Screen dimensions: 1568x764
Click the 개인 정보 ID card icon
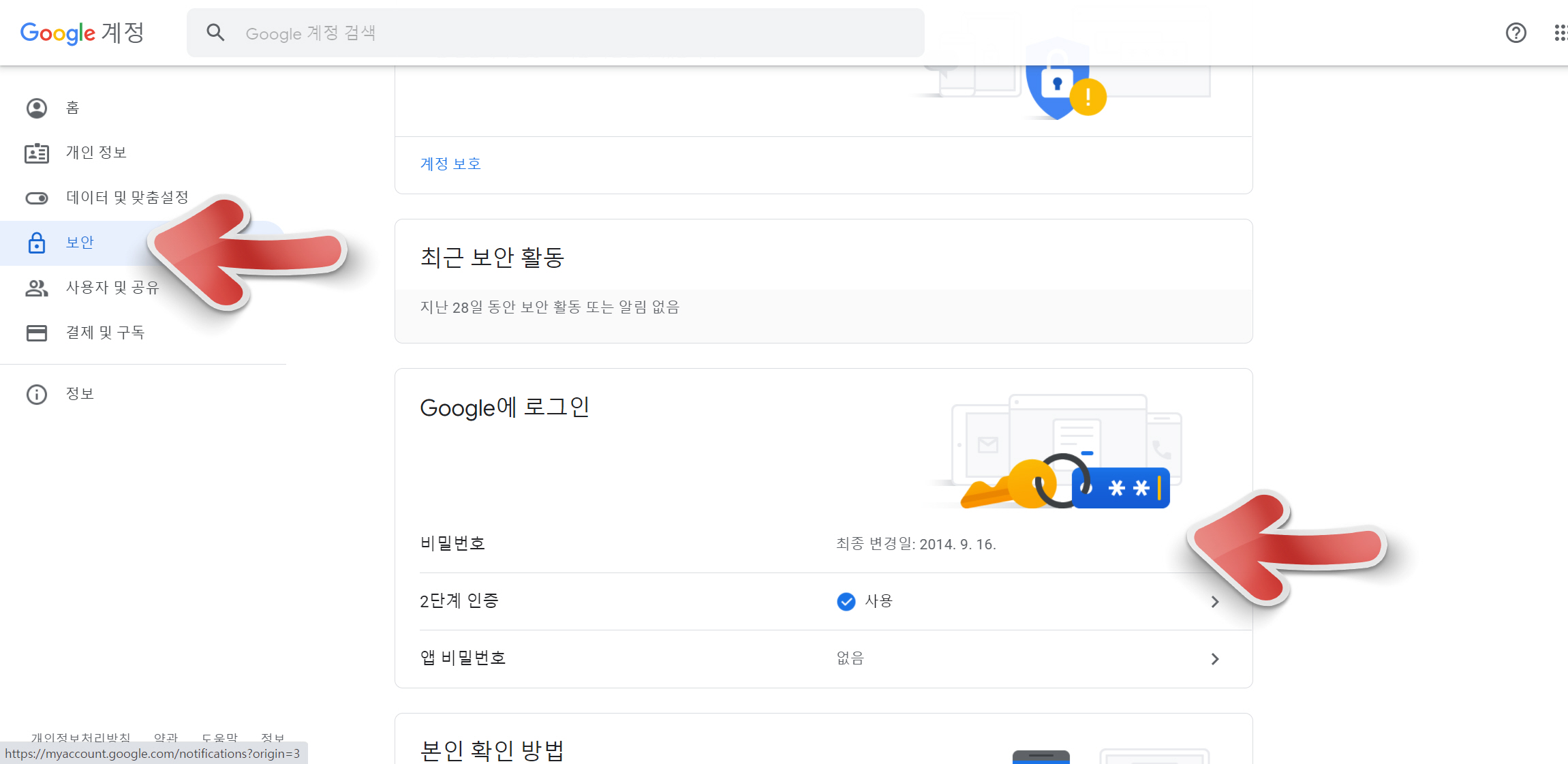(x=37, y=153)
